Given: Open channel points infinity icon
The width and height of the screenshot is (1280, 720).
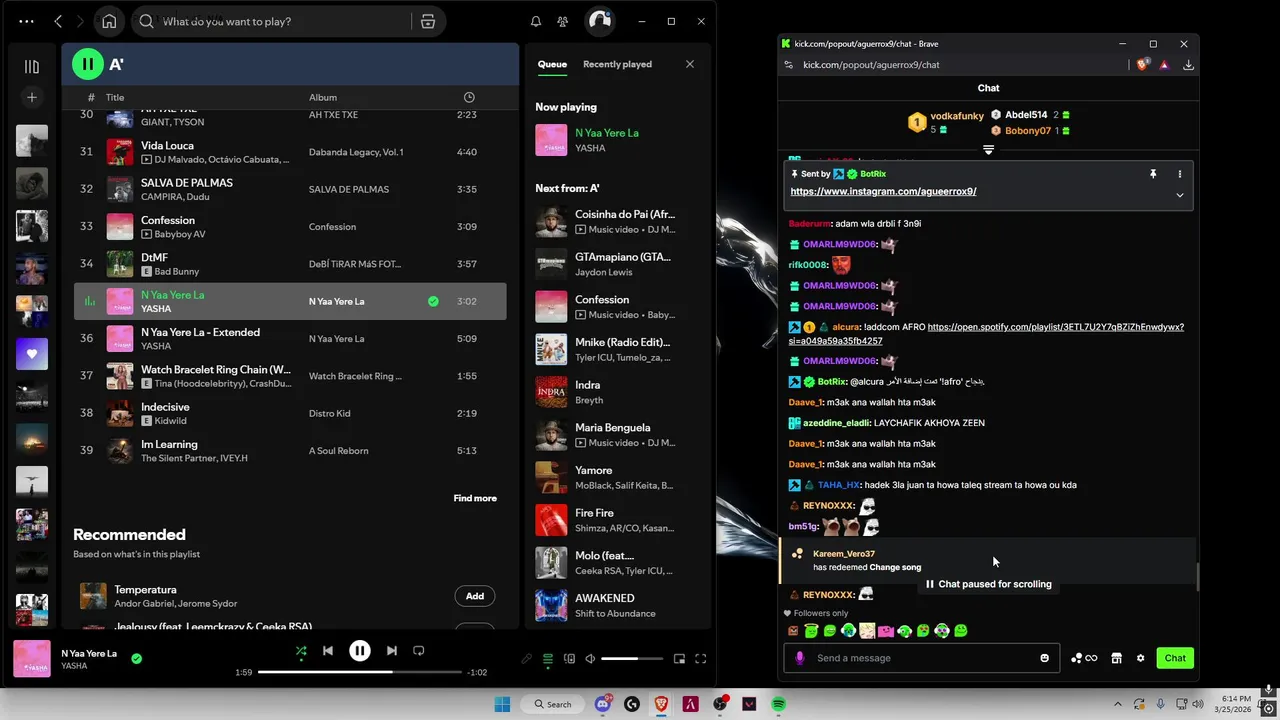Looking at the screenshot, I should [x=1084, y=658].
